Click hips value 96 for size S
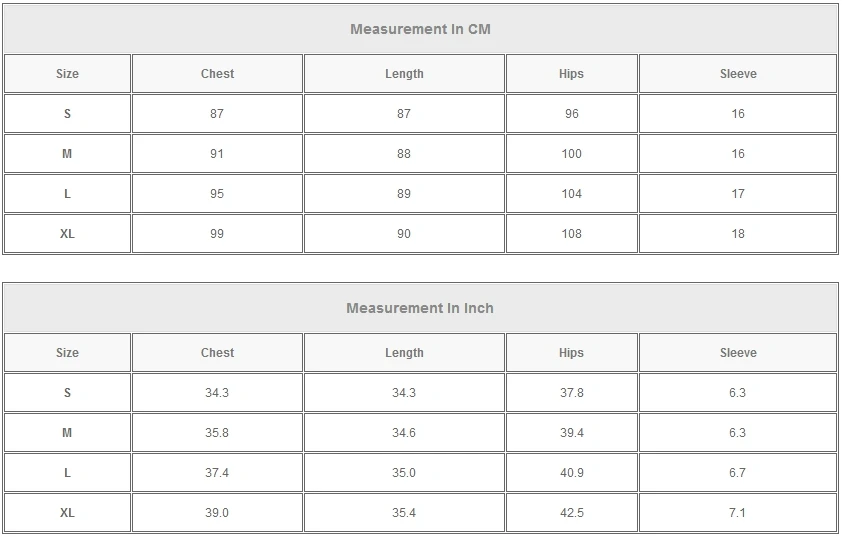This screenshot has width=842, height=537. coord(571,114)
